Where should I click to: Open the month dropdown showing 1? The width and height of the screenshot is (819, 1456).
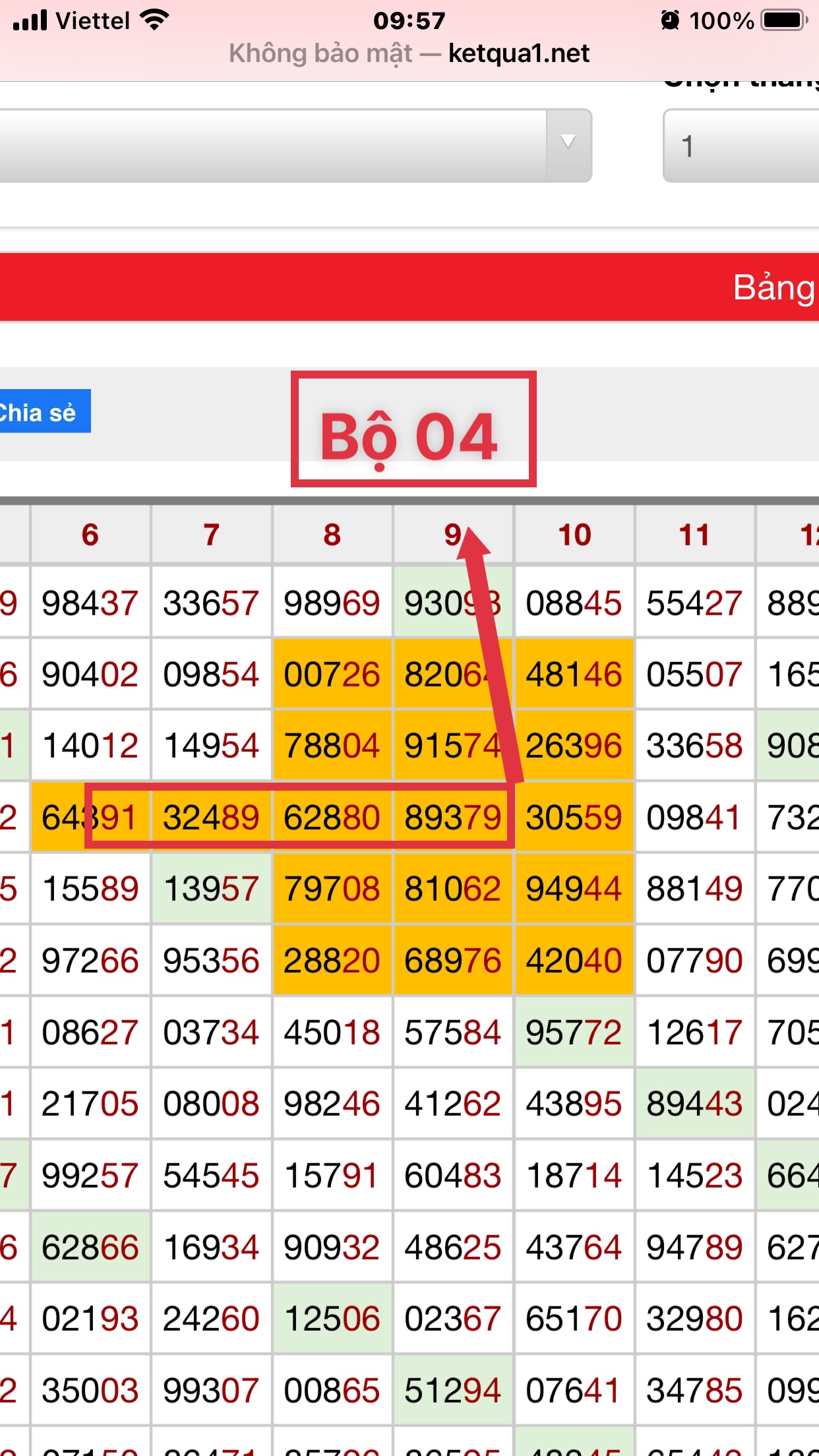(x=741, y=146)
